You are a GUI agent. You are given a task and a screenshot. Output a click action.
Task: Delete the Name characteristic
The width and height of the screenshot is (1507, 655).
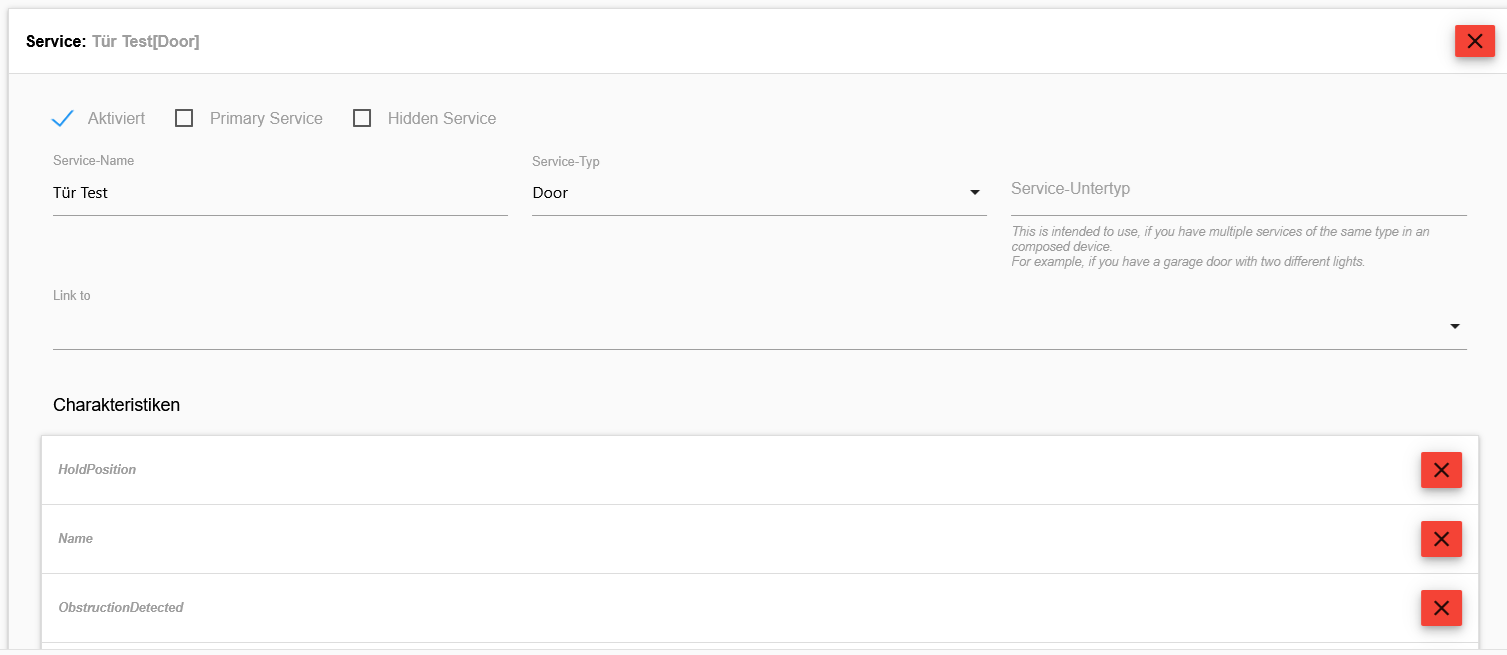[1441, 539]
